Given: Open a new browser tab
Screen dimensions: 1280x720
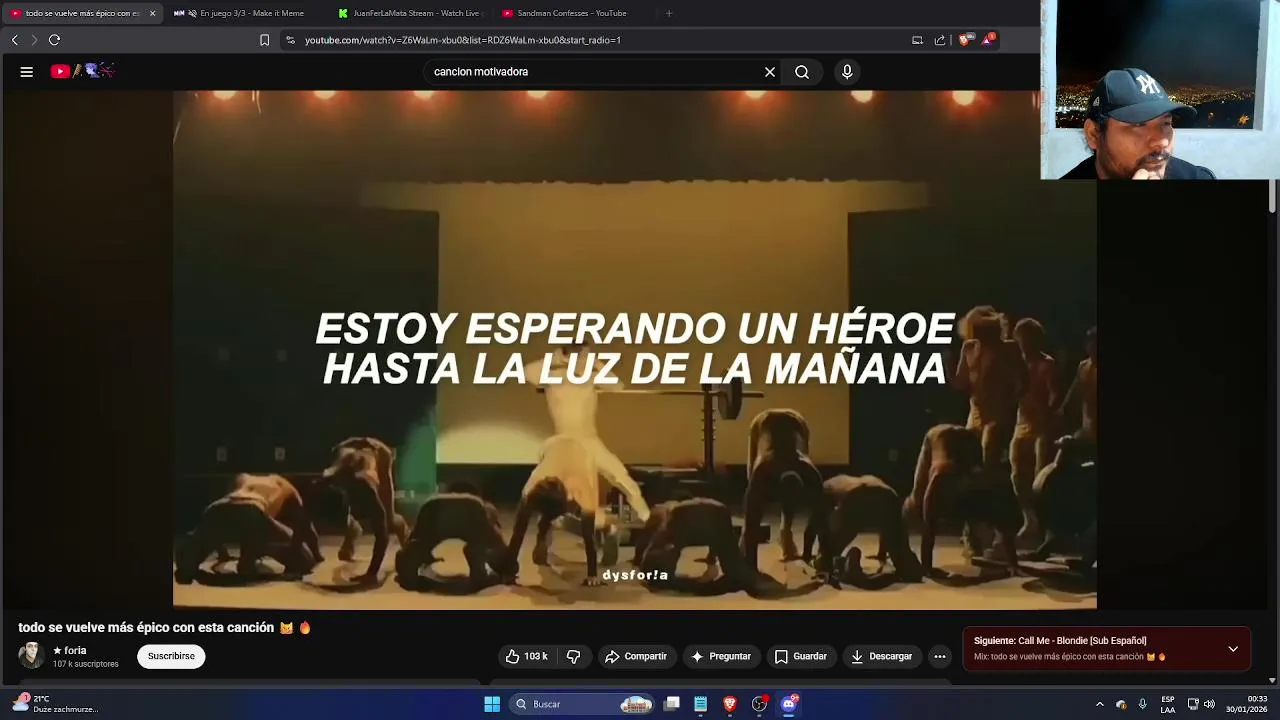Looking at the screenshot, I should tap(669, 13).
